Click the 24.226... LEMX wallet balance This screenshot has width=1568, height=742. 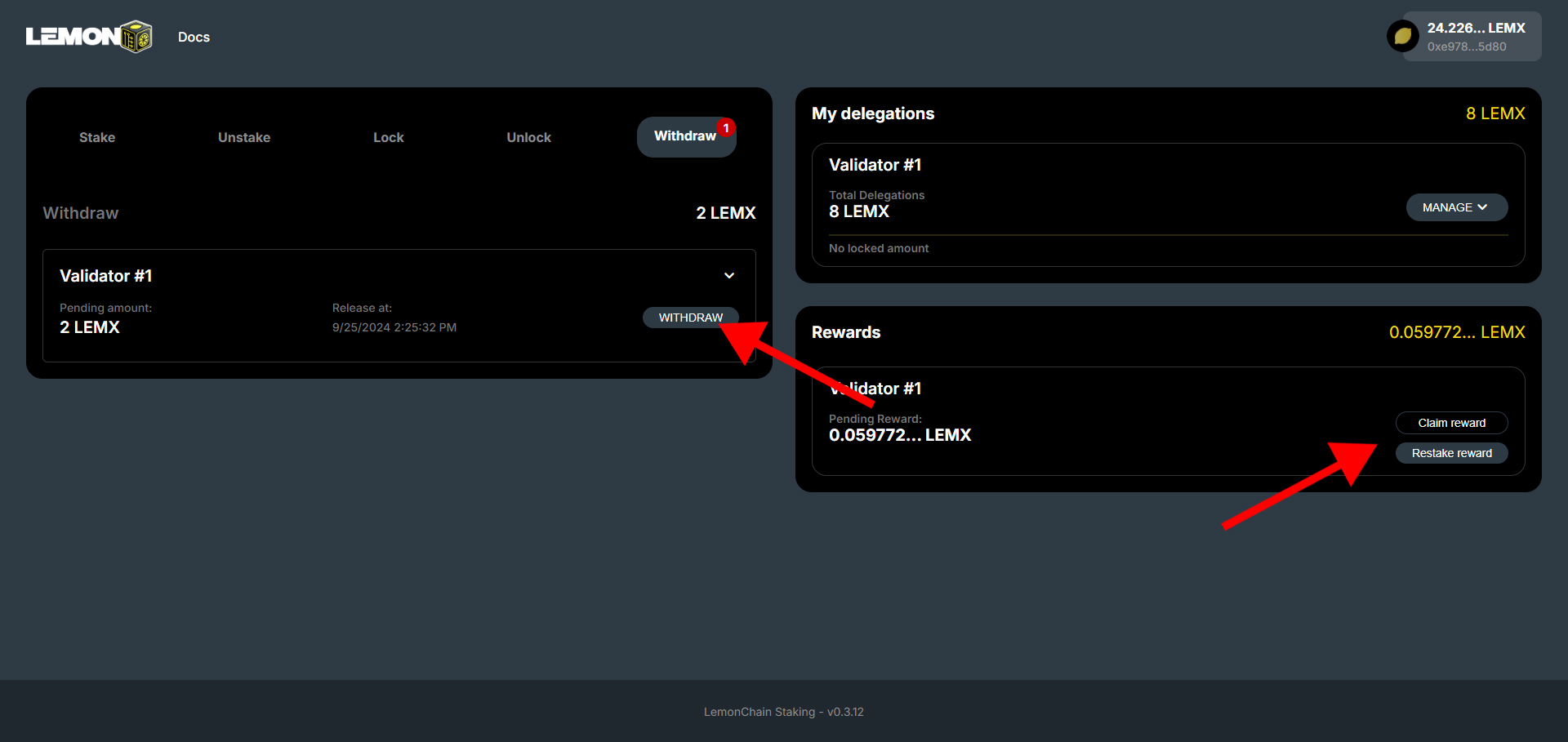click(1476, 28)
